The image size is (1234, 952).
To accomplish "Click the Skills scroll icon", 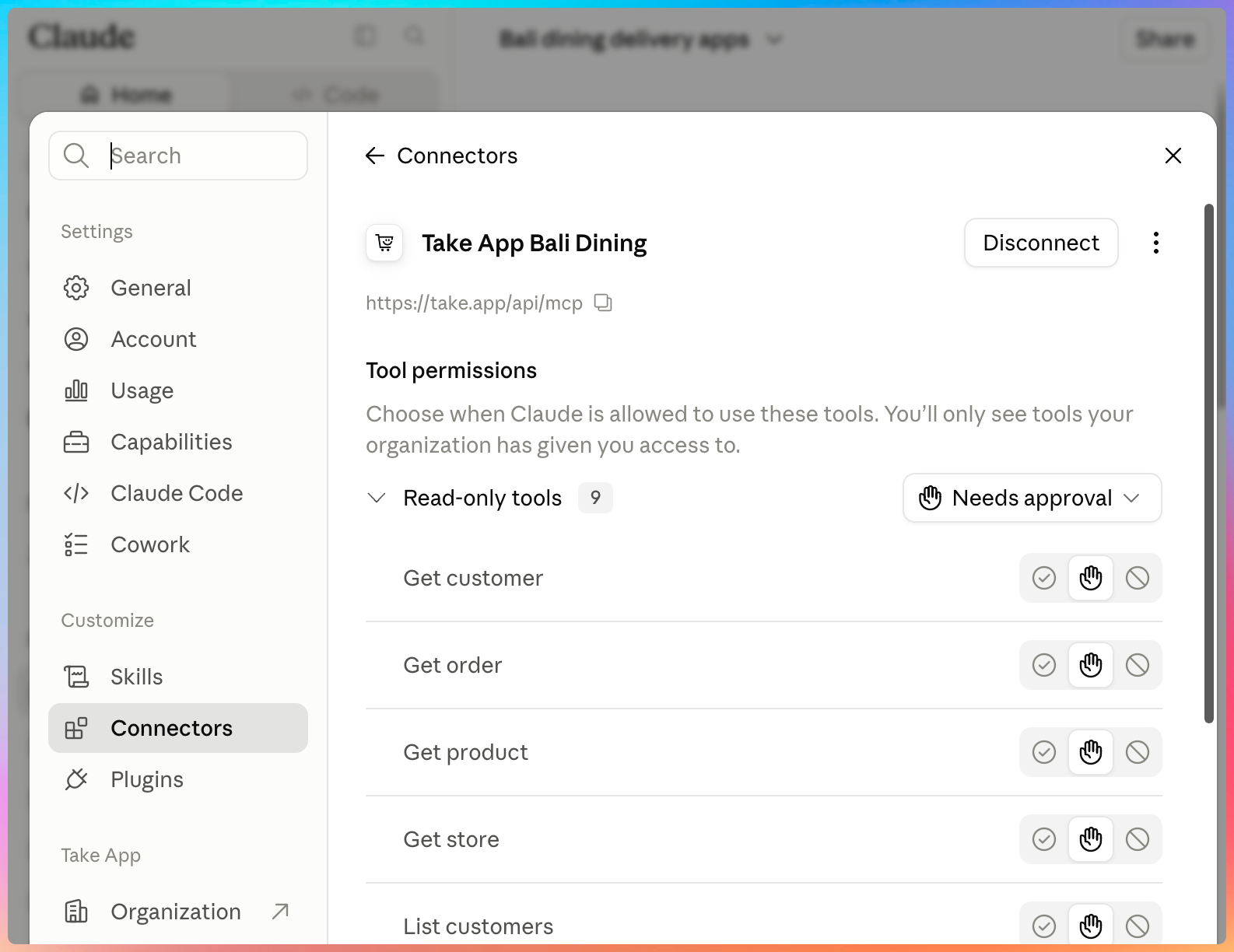I will [x=76, y=677].
